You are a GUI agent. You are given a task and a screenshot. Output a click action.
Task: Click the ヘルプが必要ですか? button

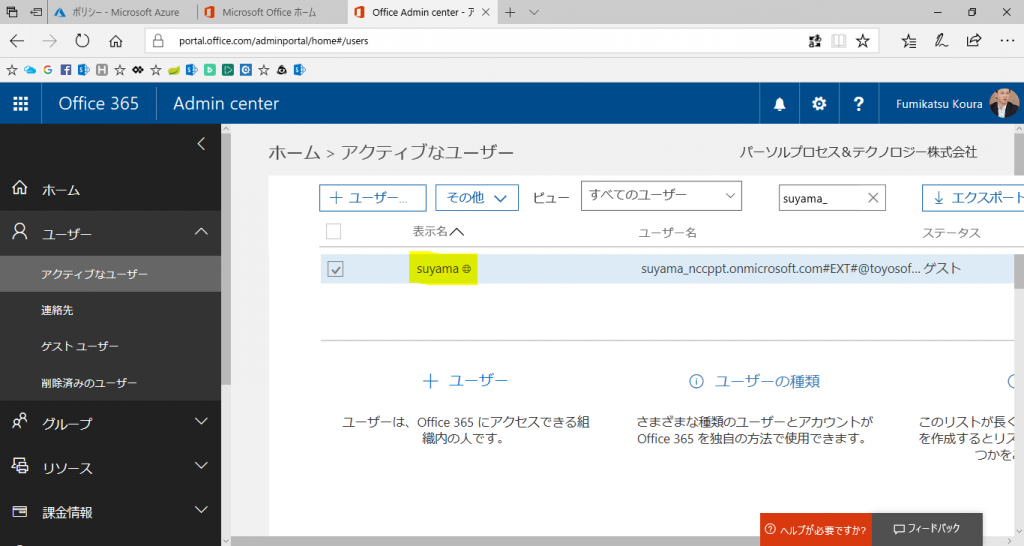(816, 530)
